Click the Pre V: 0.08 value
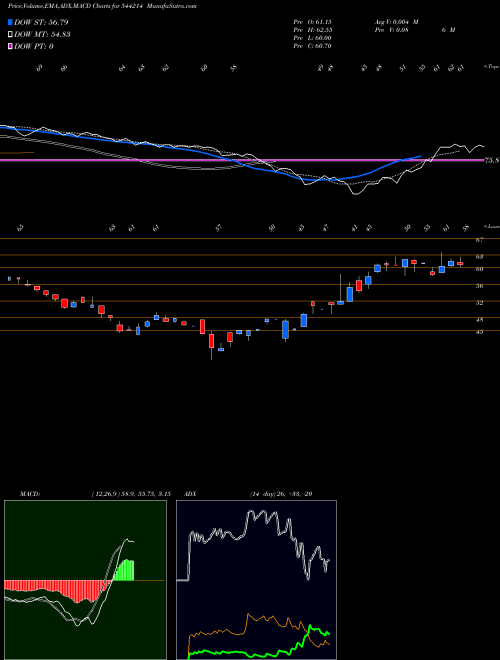 click(x=394, y=30)
